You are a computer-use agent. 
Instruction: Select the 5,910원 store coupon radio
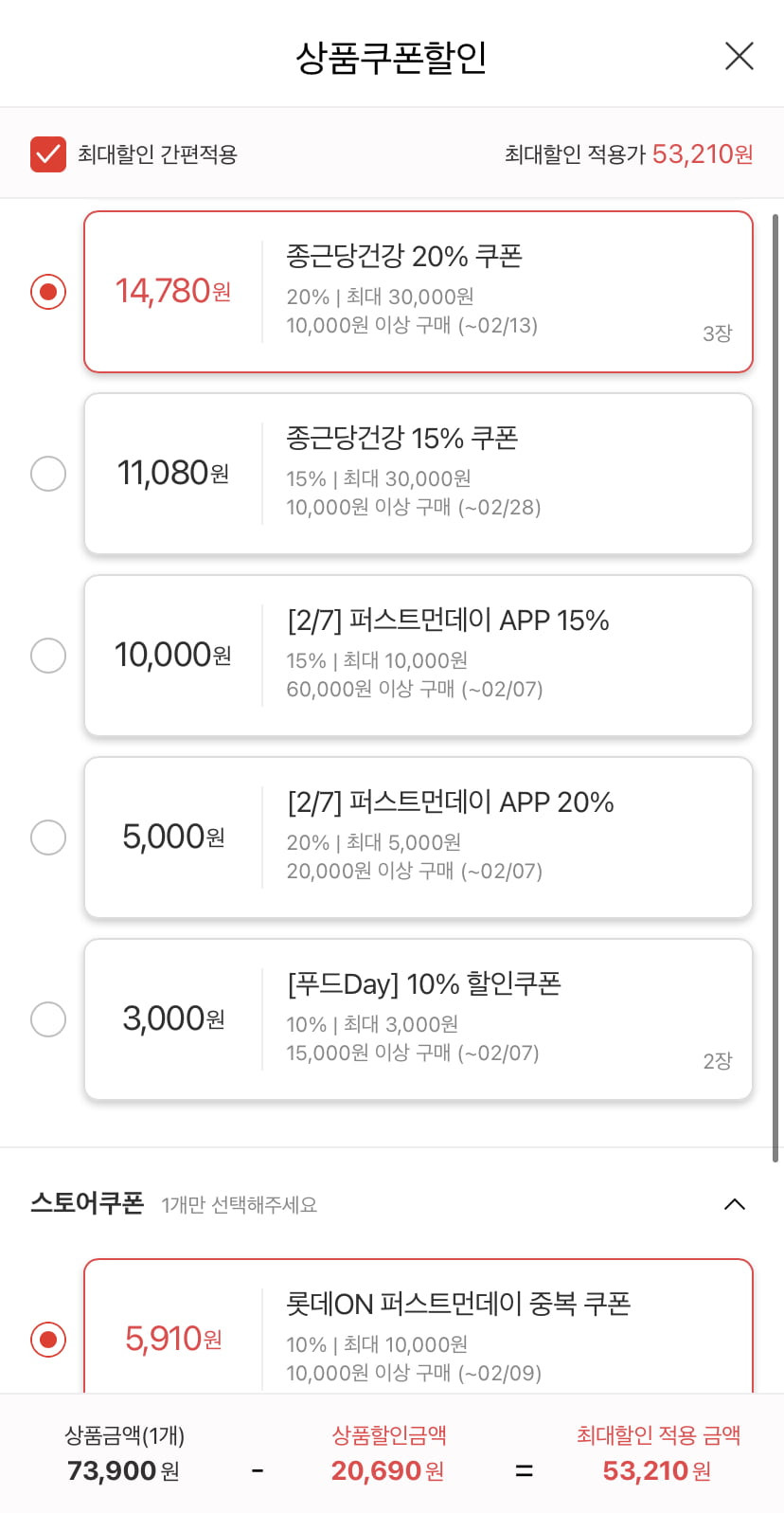(48, 1340)
